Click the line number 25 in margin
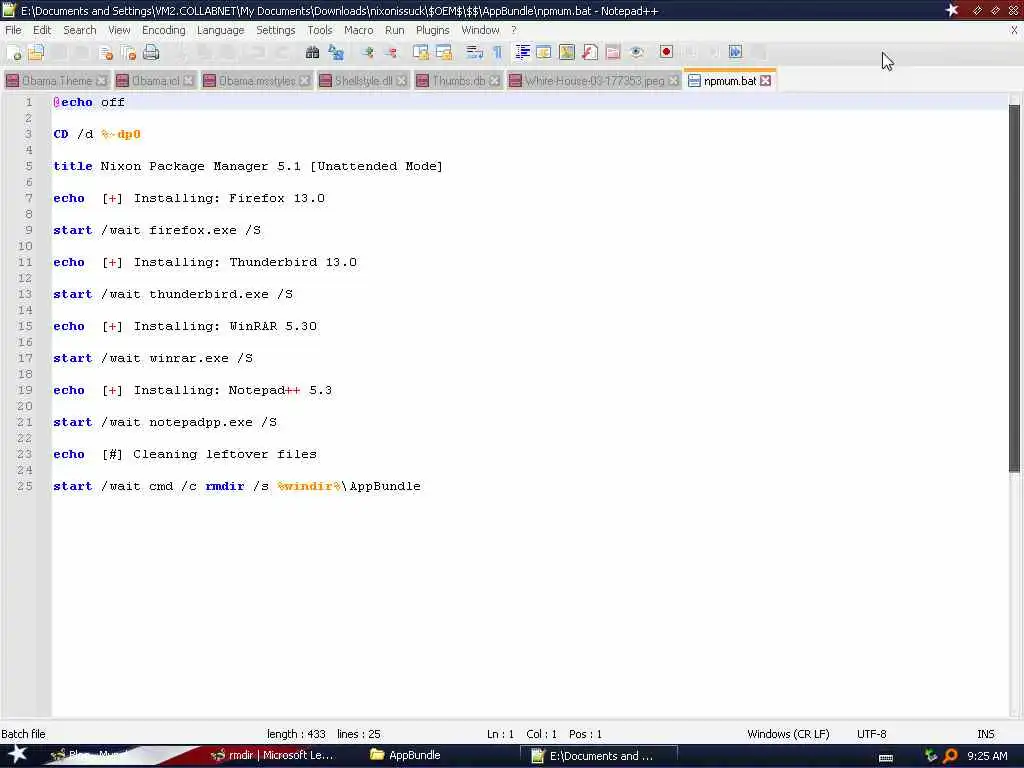Image resolution: width=1024 pixels, height=768 pixels. 25,487
